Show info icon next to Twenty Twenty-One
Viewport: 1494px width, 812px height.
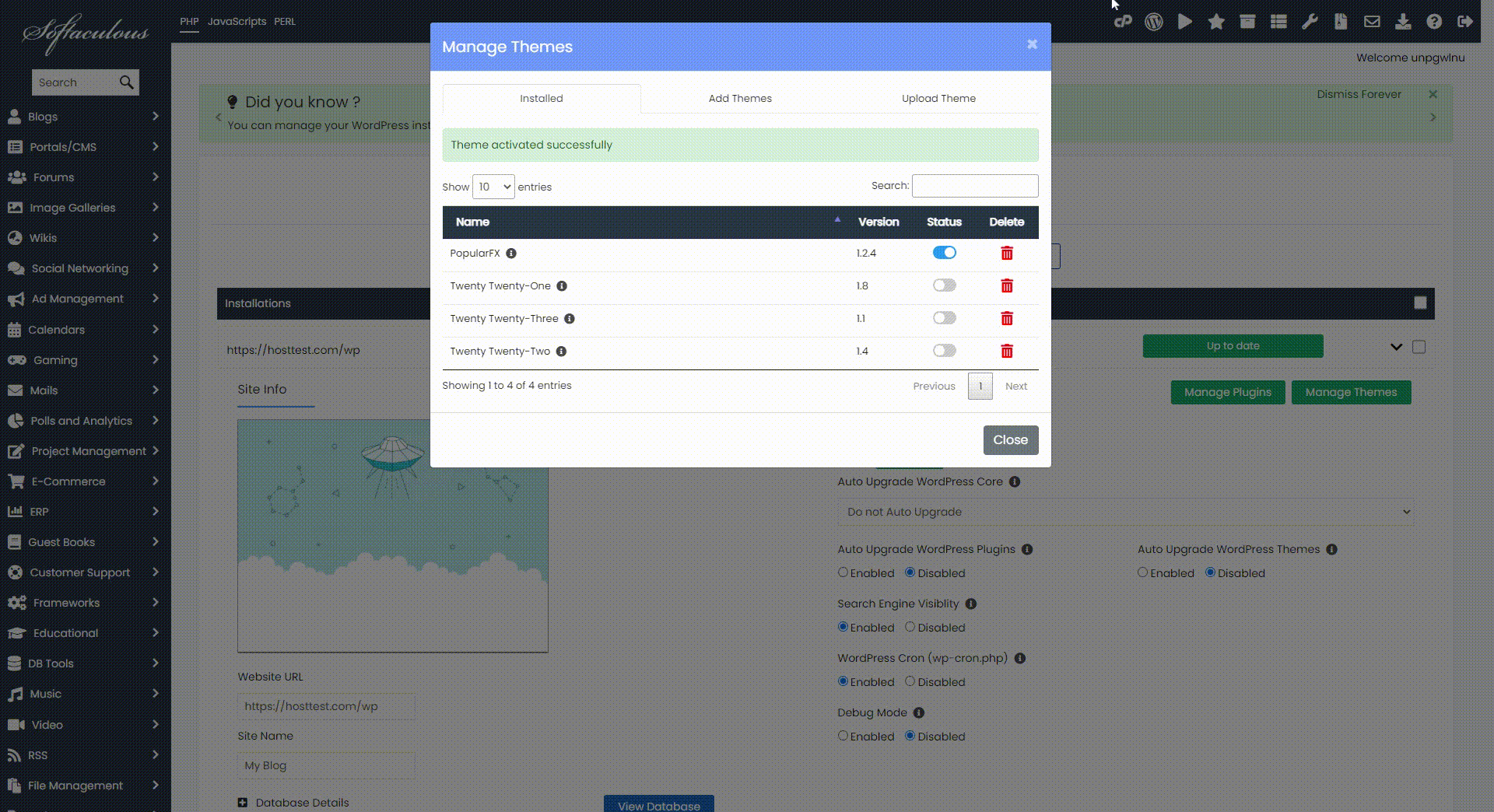tap(562, 286)
